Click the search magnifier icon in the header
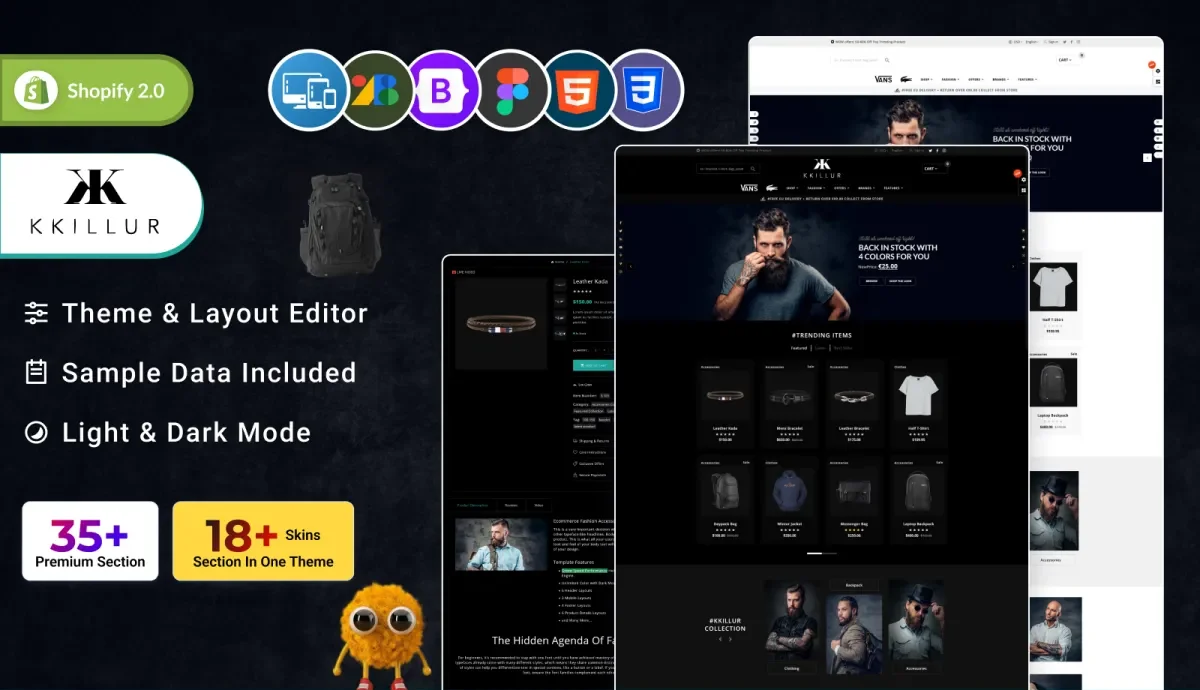 (x=753, y=169)
